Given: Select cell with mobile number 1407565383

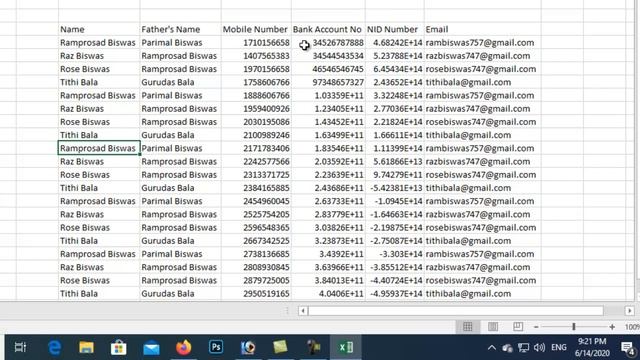Looking at the screenshot, I should pos(256,56).
